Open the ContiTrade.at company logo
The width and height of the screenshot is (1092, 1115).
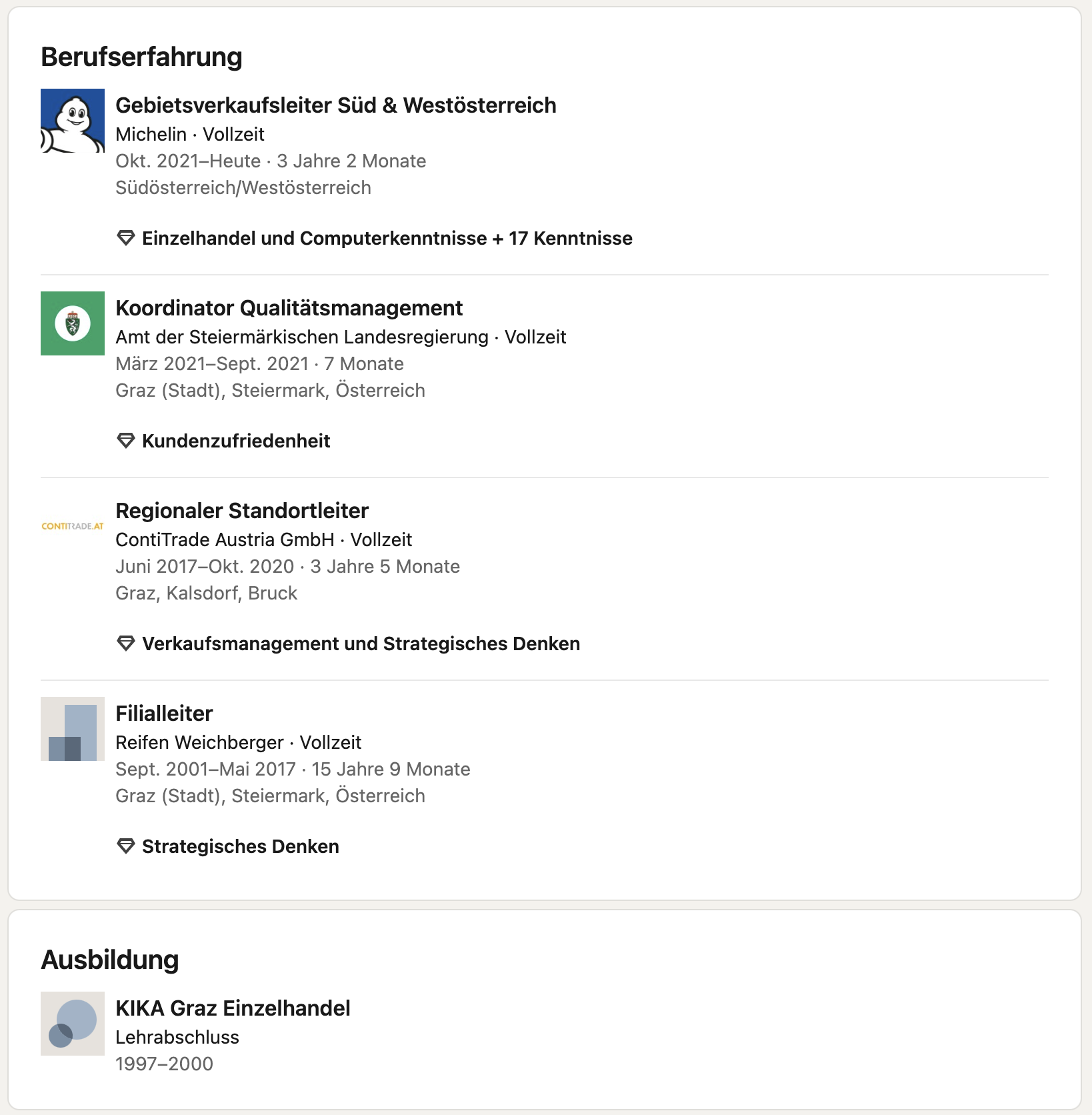(x=73, y=526)
